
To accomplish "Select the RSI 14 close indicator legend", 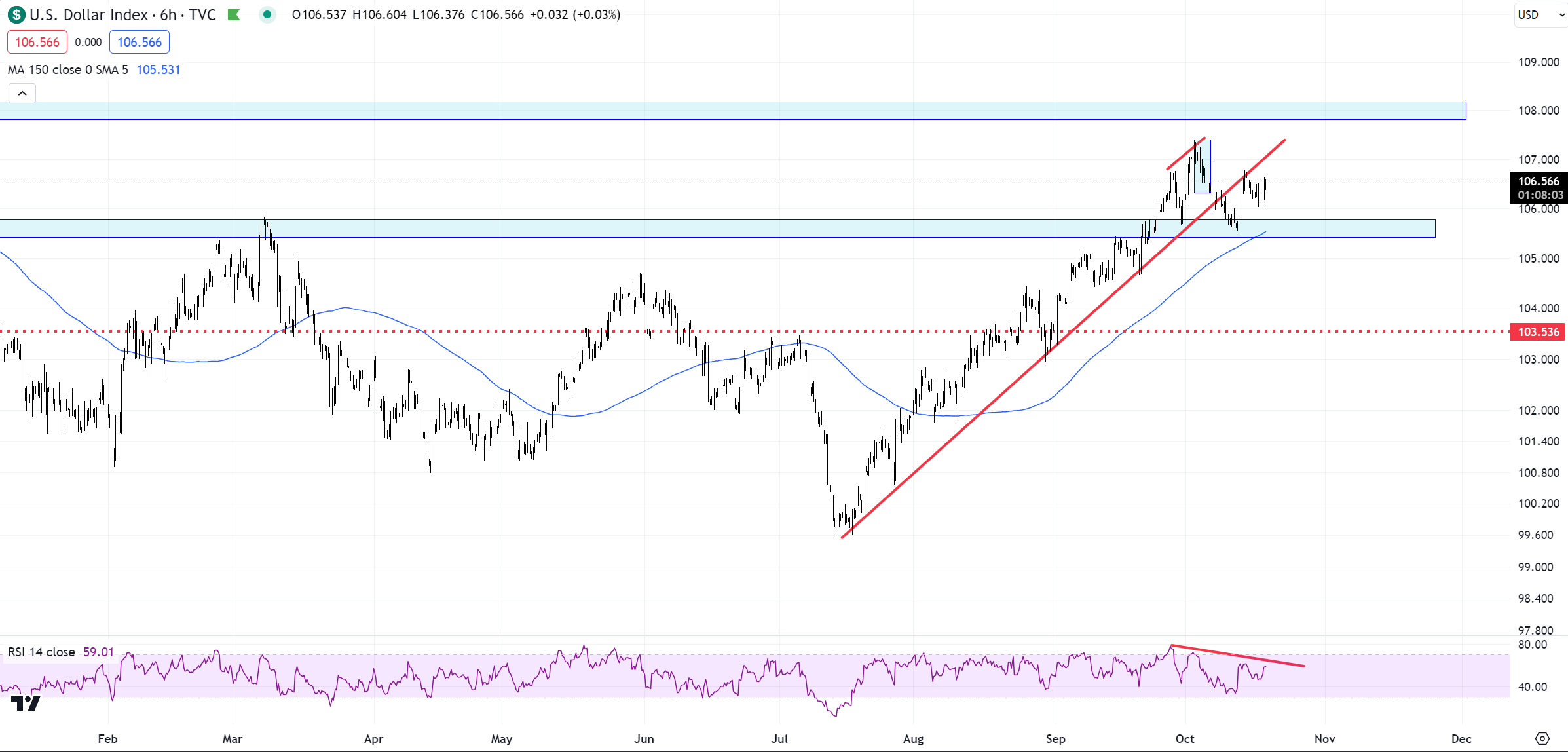I will click(41, 652).
